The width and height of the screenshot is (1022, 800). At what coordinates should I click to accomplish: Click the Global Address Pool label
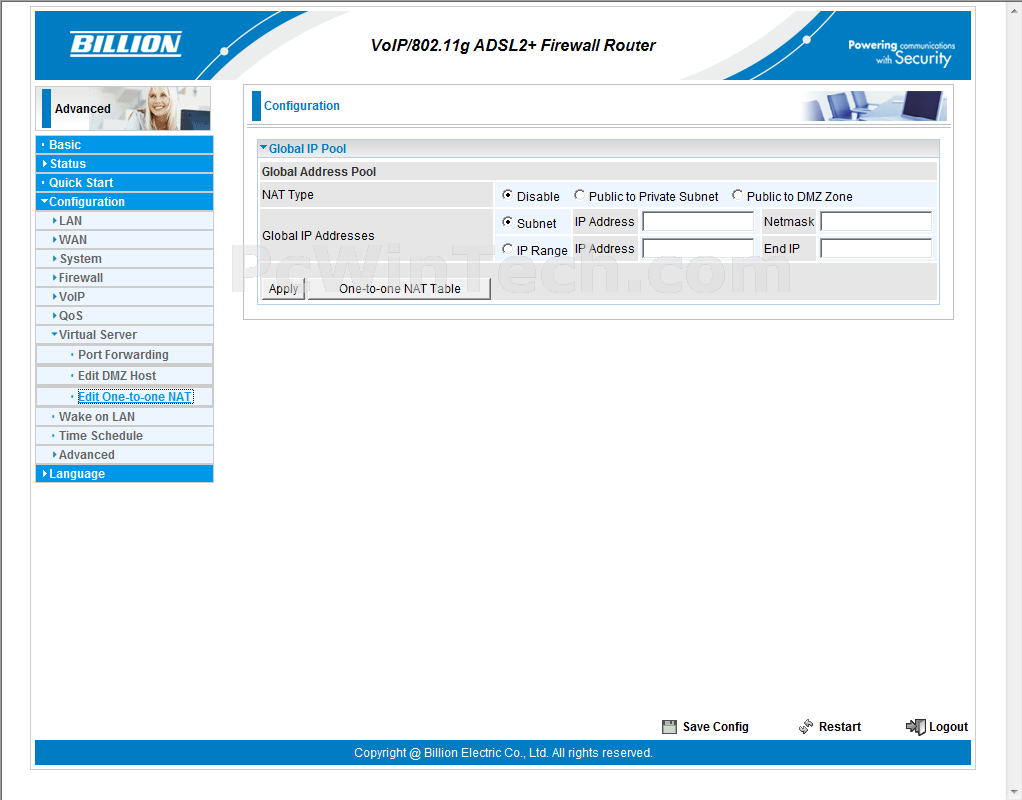pyautogui.click(x=319, y=171)
